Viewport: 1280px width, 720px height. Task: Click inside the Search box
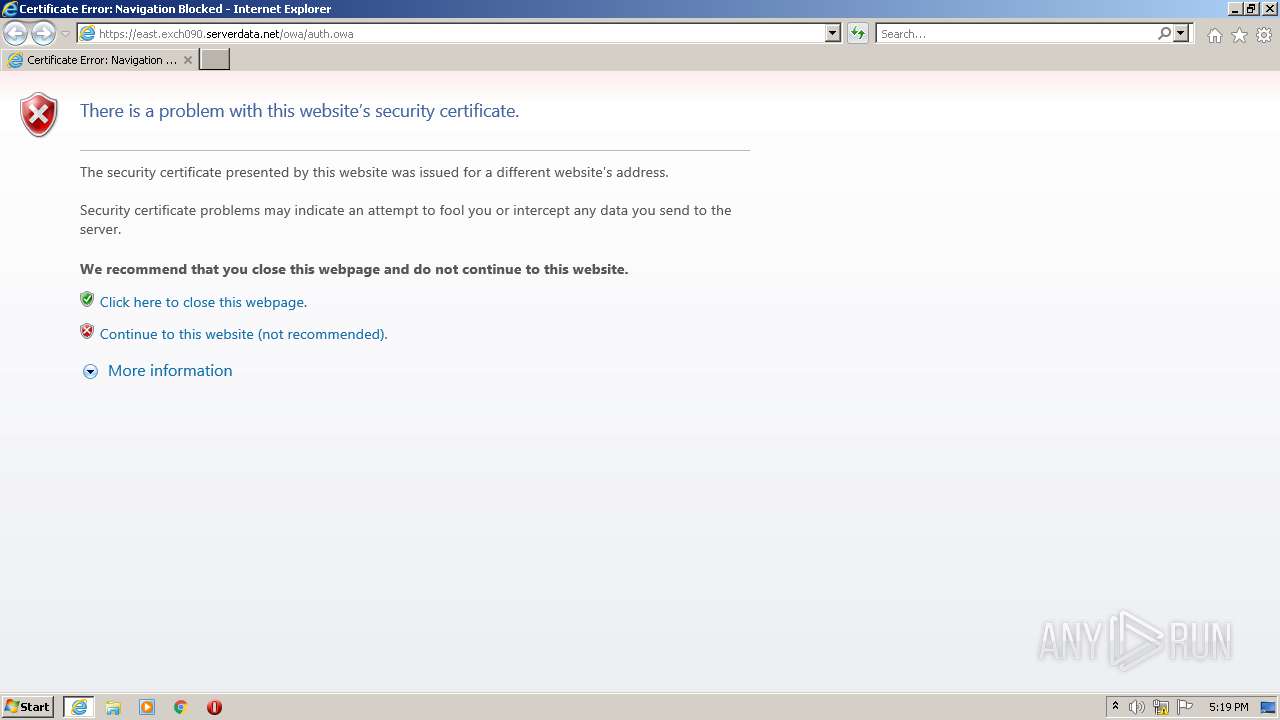(x=1016, y=34)
